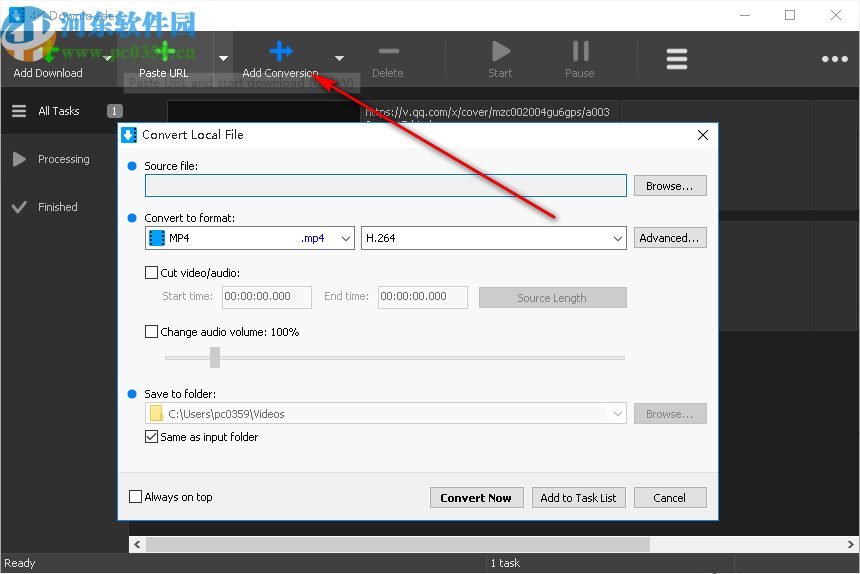The width and height of the screenshot is (860, 574).
Task: Click the horizontal scrollbar thumb
Action: click(398, 544)
